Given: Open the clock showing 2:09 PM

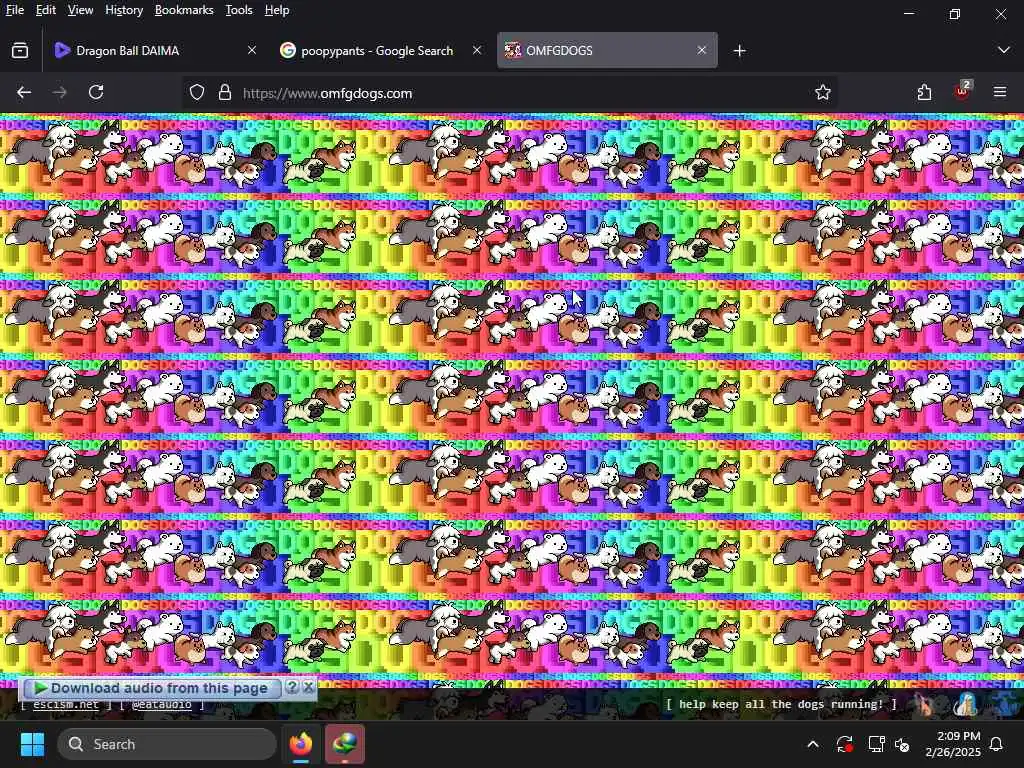Looking at the screenshot, I should click(953, 744).
